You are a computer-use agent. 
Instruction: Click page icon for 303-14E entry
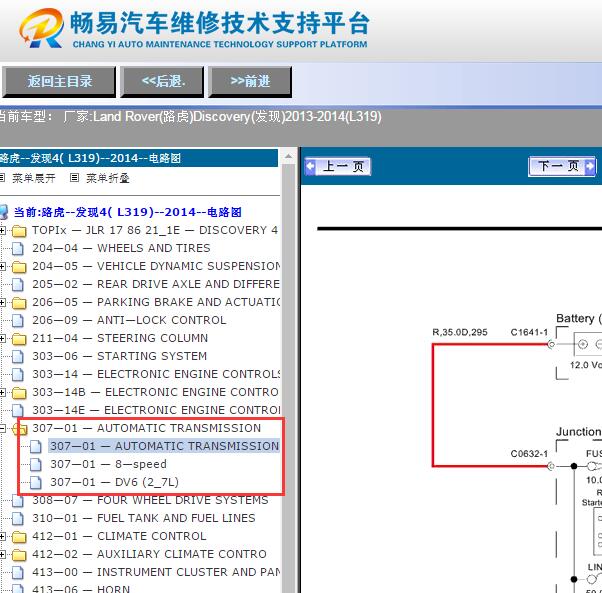click(18, 411)
